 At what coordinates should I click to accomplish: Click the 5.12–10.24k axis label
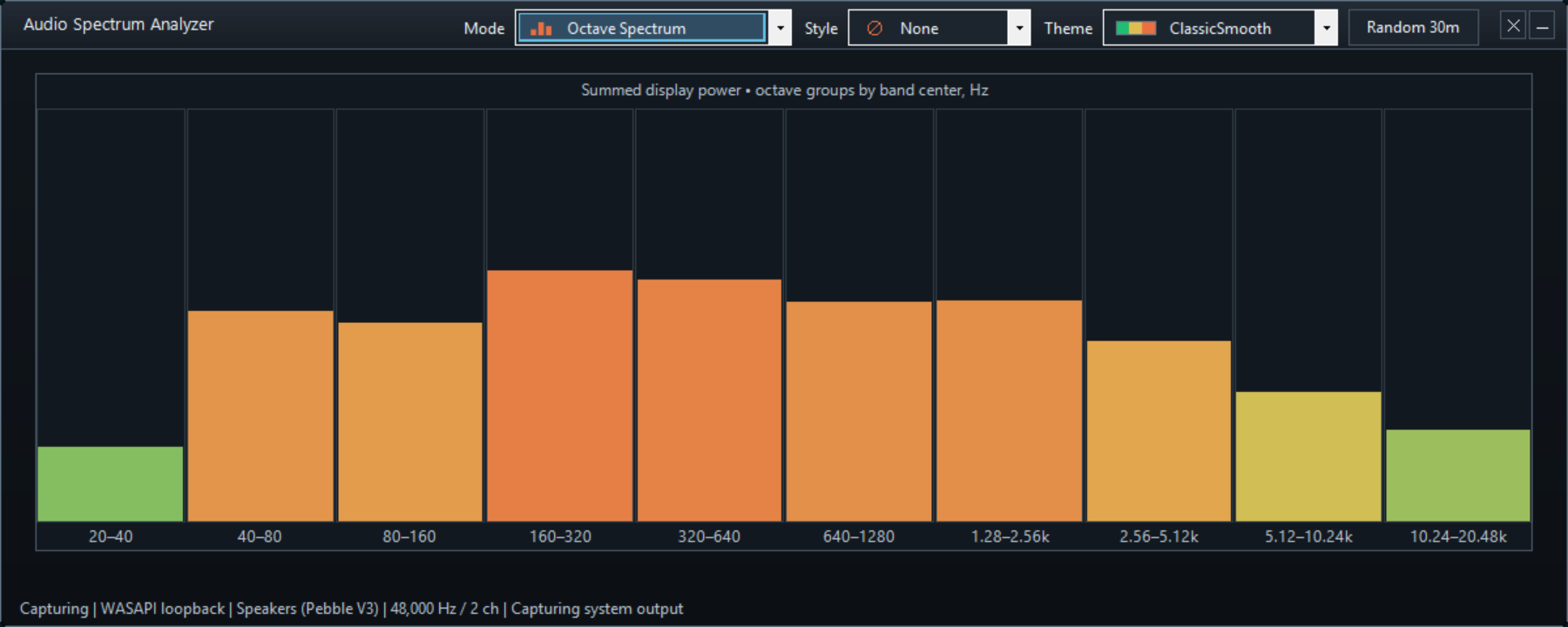click(1309, 536)
